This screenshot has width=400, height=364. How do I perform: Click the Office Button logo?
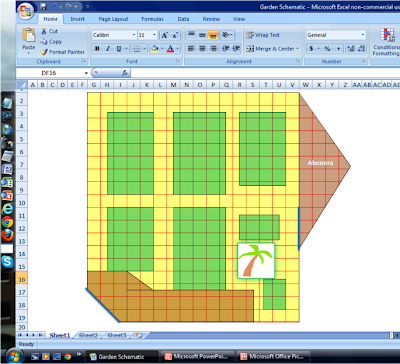click(x=26, y=10)
